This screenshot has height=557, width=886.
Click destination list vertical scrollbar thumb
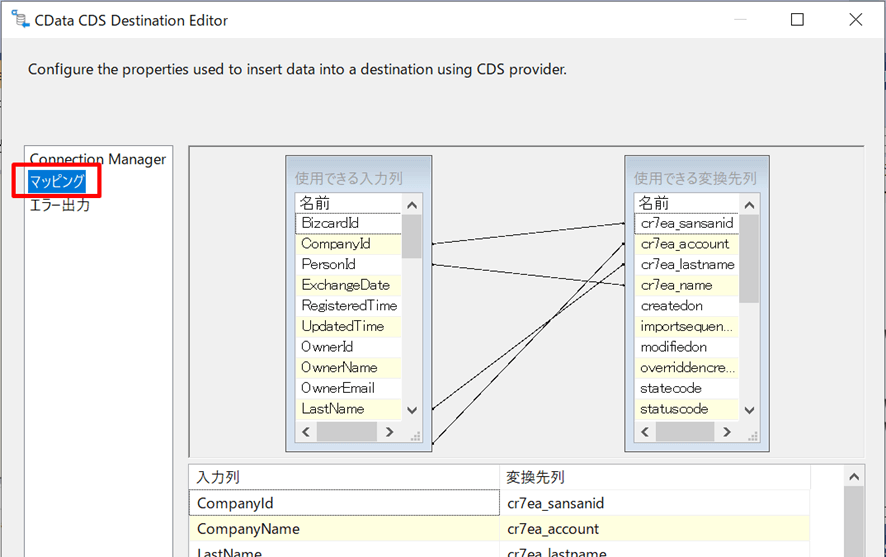(x=749, y=259)
